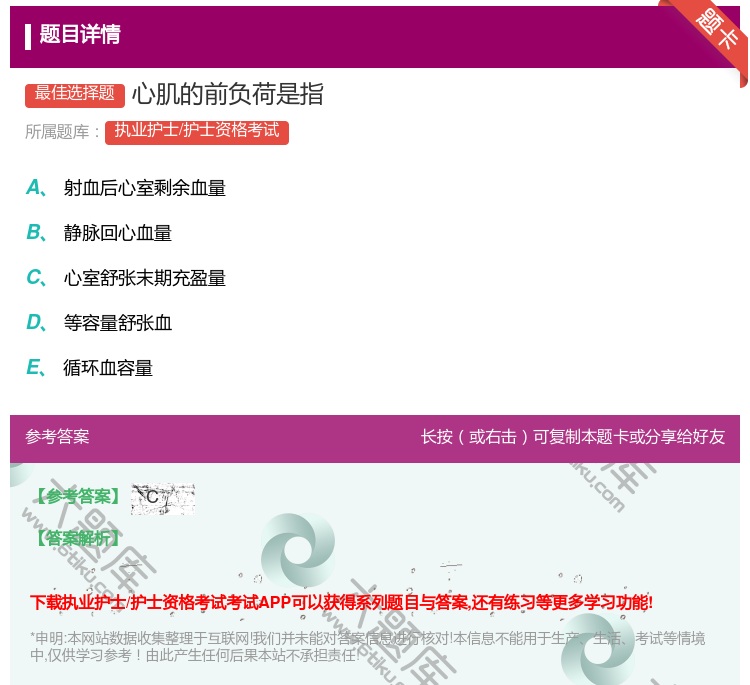Viewport: 750px width, 685px height.
Task: Click the green 【参考答案】 label
Action: coord(79,497)
